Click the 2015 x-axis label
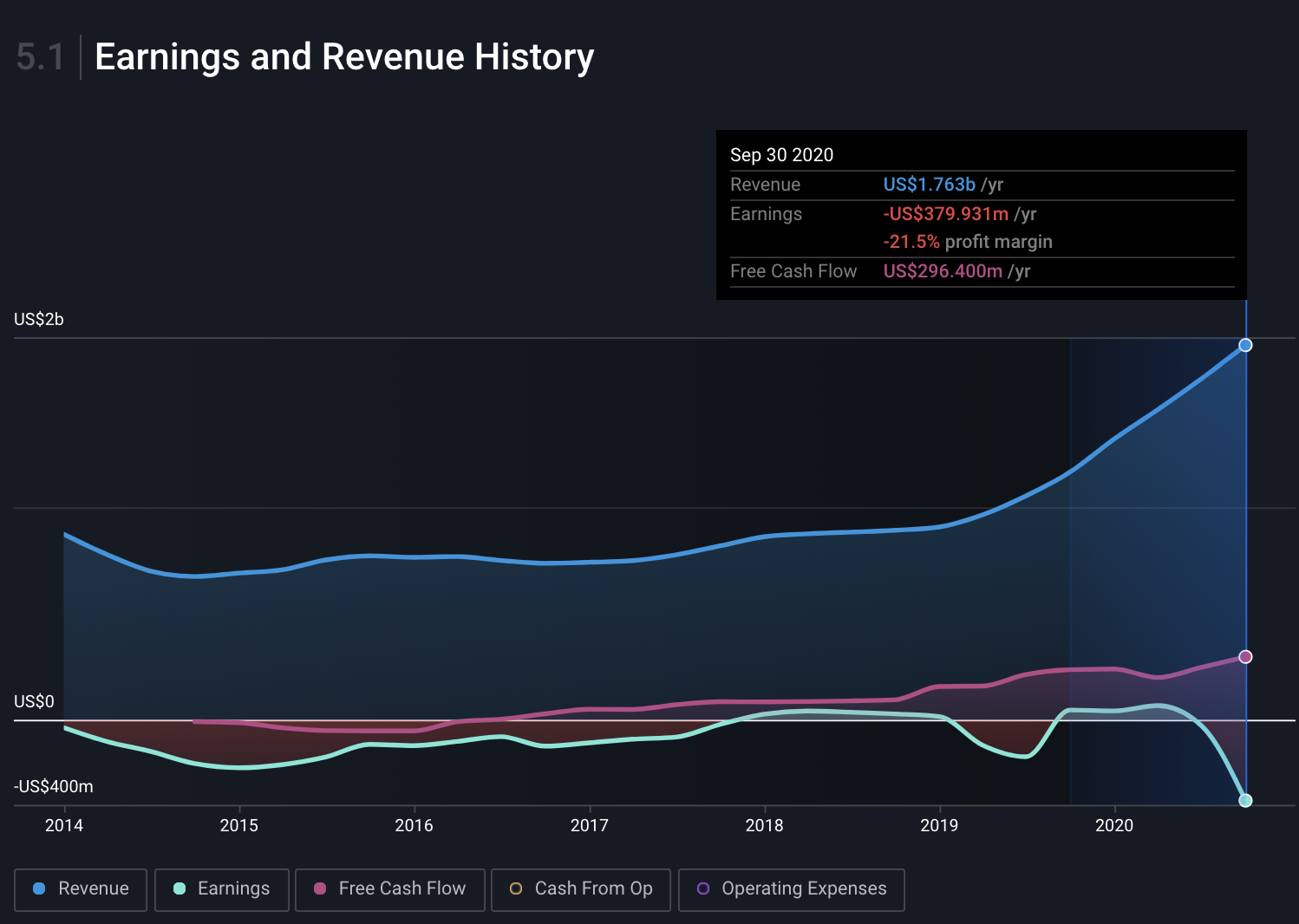Viewport: 1299px width, 924px height. [239, 825]
